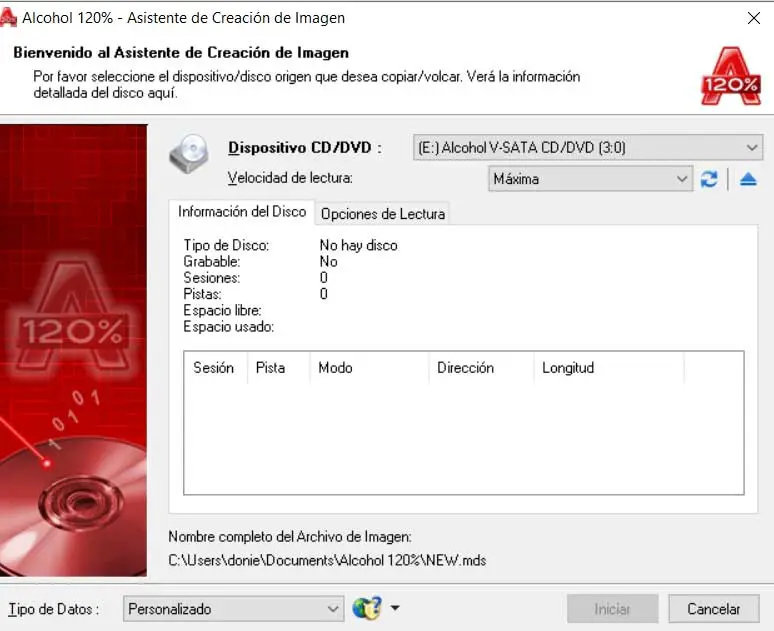
Task: Click the Dirección column header
Action: pyautogui.click(x=481, y=368)
